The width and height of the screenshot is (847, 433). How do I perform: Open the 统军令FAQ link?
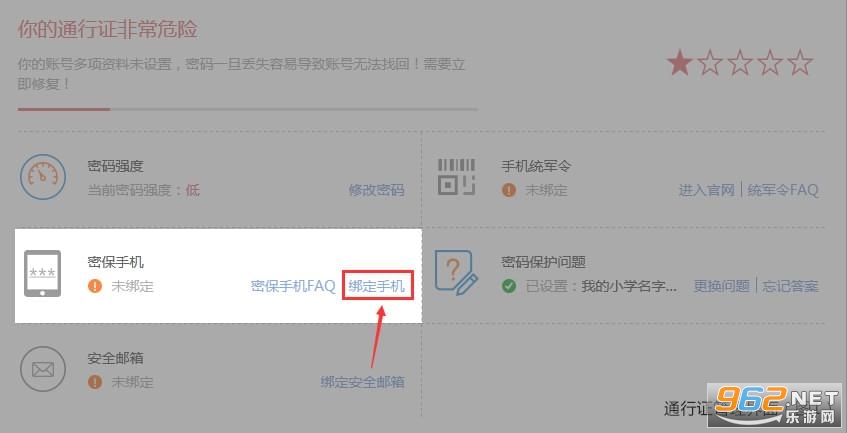tap(783, 190)
